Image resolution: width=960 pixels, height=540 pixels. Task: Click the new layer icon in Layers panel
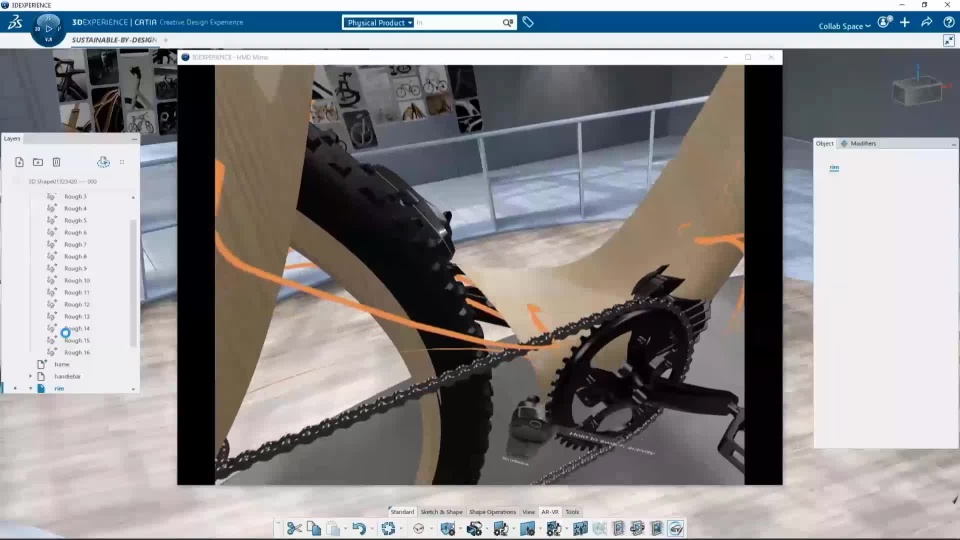[20, 162]
